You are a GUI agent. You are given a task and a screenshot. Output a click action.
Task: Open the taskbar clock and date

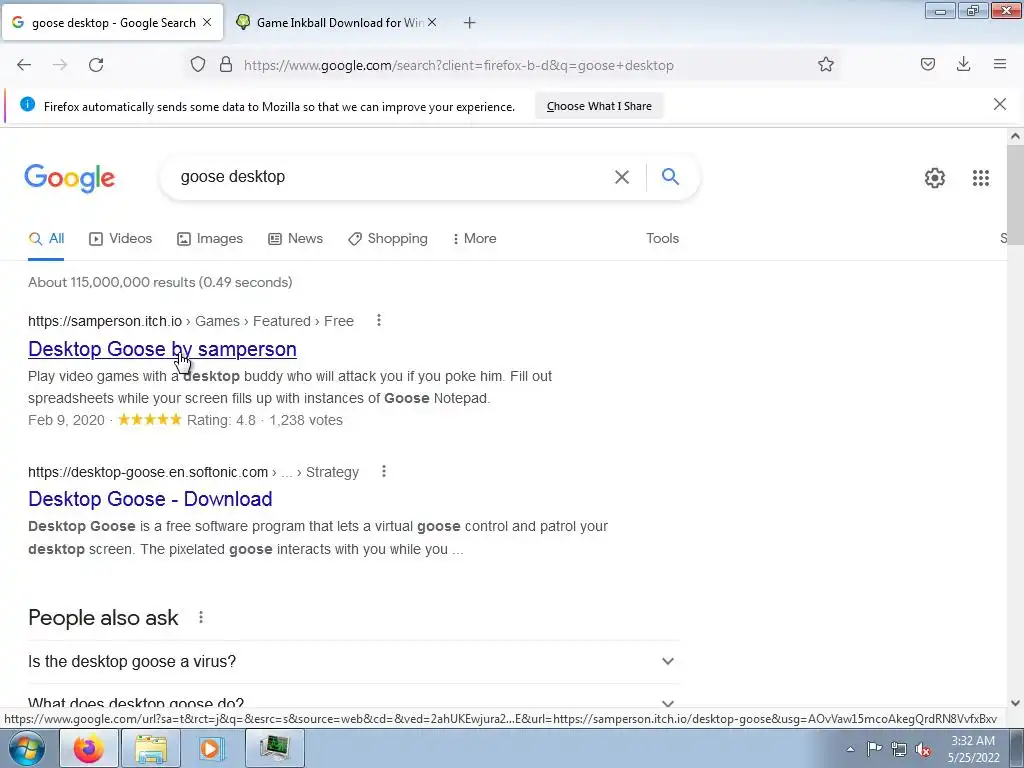click(974, 749)
